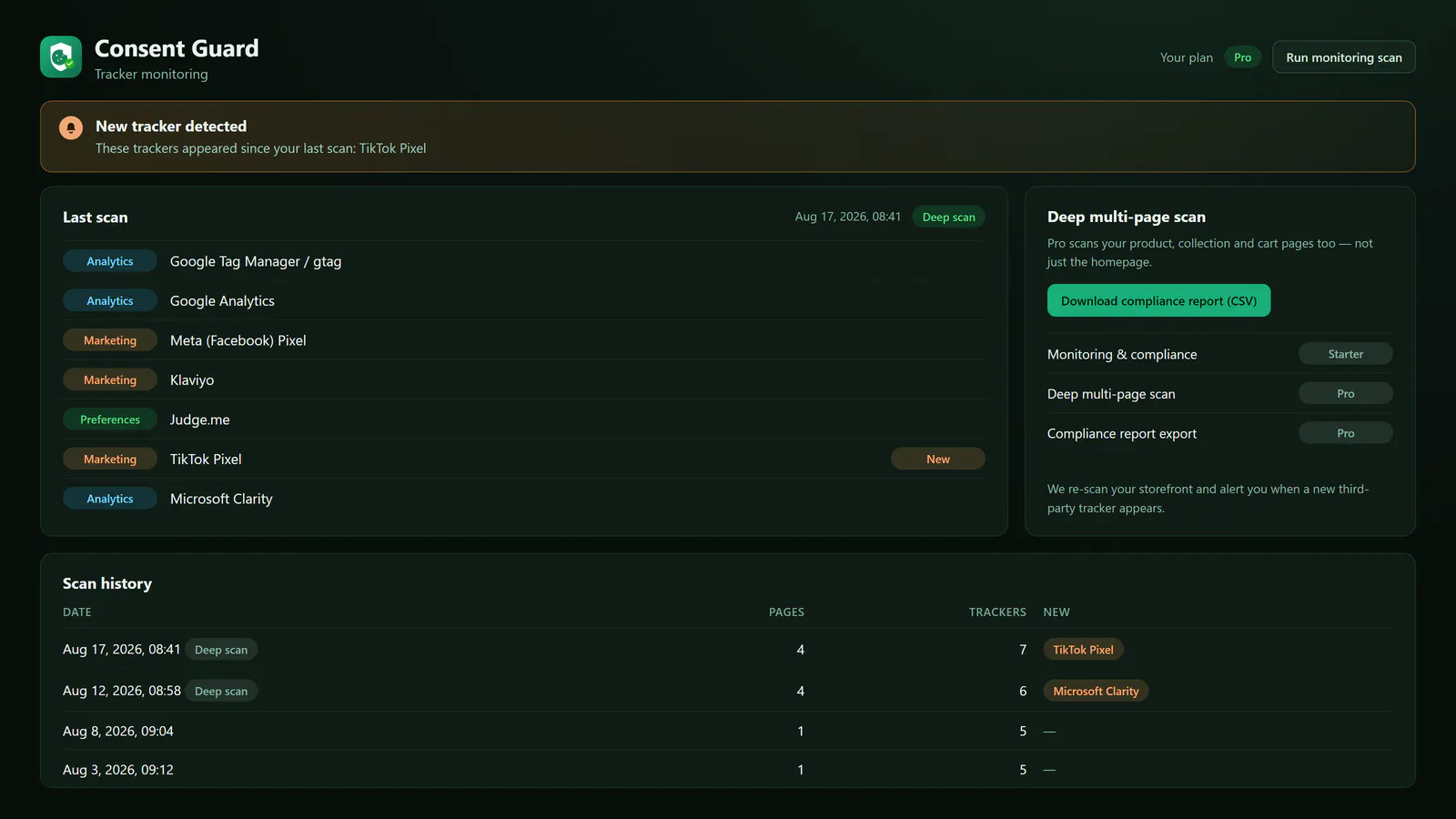Click the "Tracker monitoring" subtitle
Image resolution: width=1456 pixels, height=819 pixels.
click(151, 75)
